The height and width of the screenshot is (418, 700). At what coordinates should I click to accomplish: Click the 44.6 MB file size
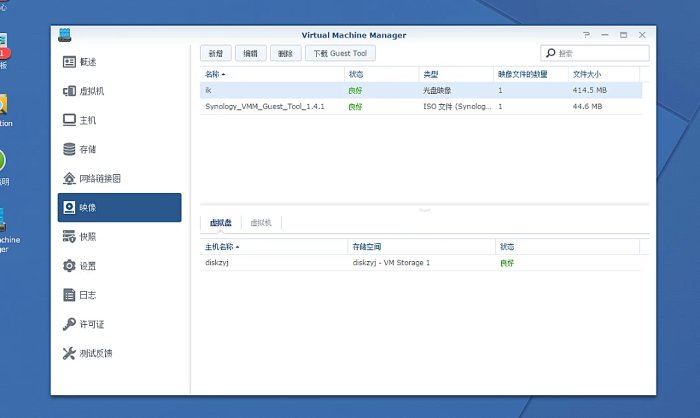[588, 106]
